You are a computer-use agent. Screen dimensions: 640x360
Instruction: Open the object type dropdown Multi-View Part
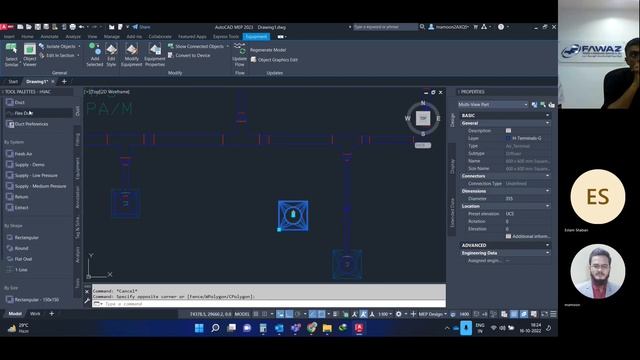tap(493, 105)
